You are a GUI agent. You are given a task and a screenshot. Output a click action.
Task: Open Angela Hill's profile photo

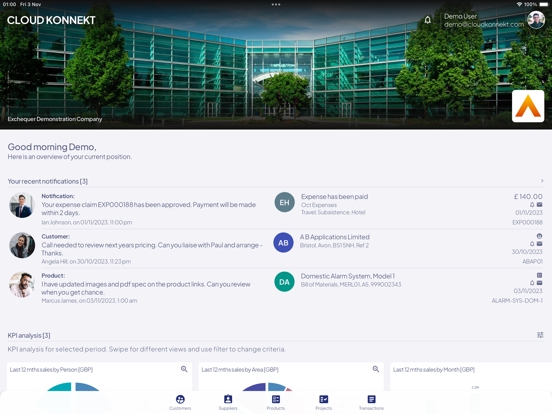22,245
